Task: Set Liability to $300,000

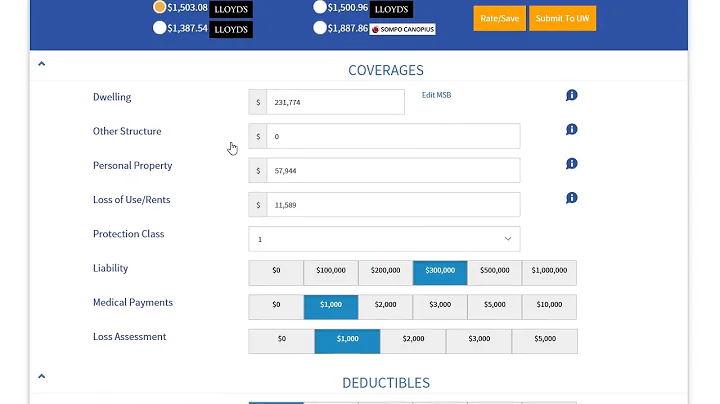Action: click(440, 273)
